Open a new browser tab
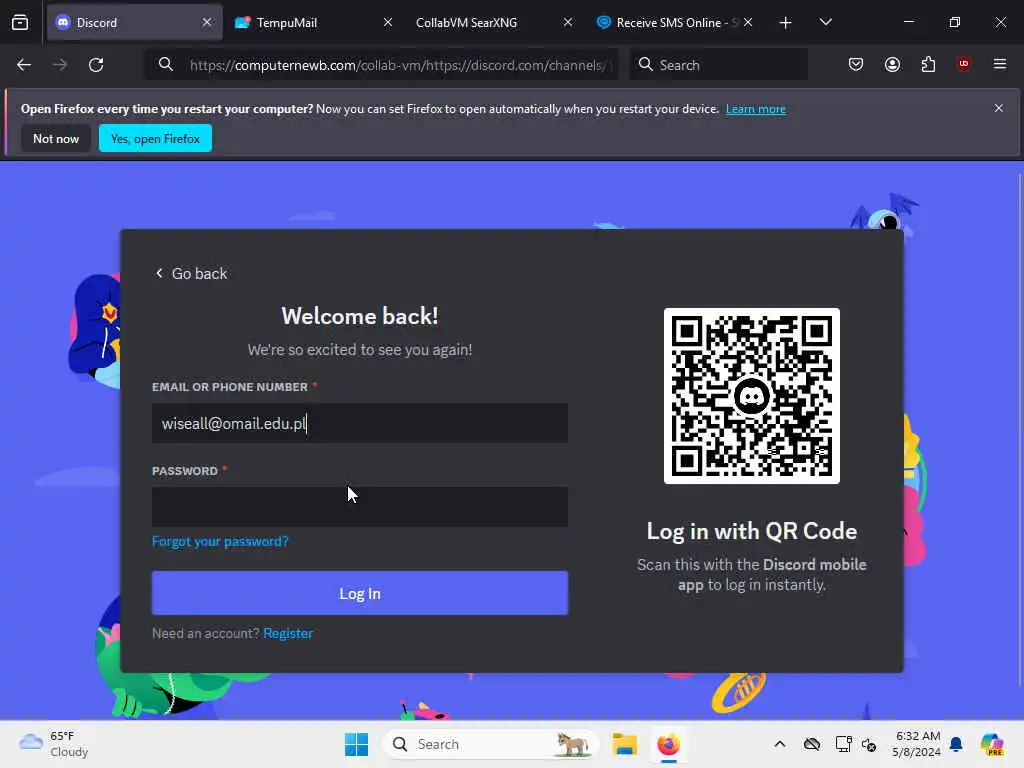1024x768 pixels. pos(785,23)
